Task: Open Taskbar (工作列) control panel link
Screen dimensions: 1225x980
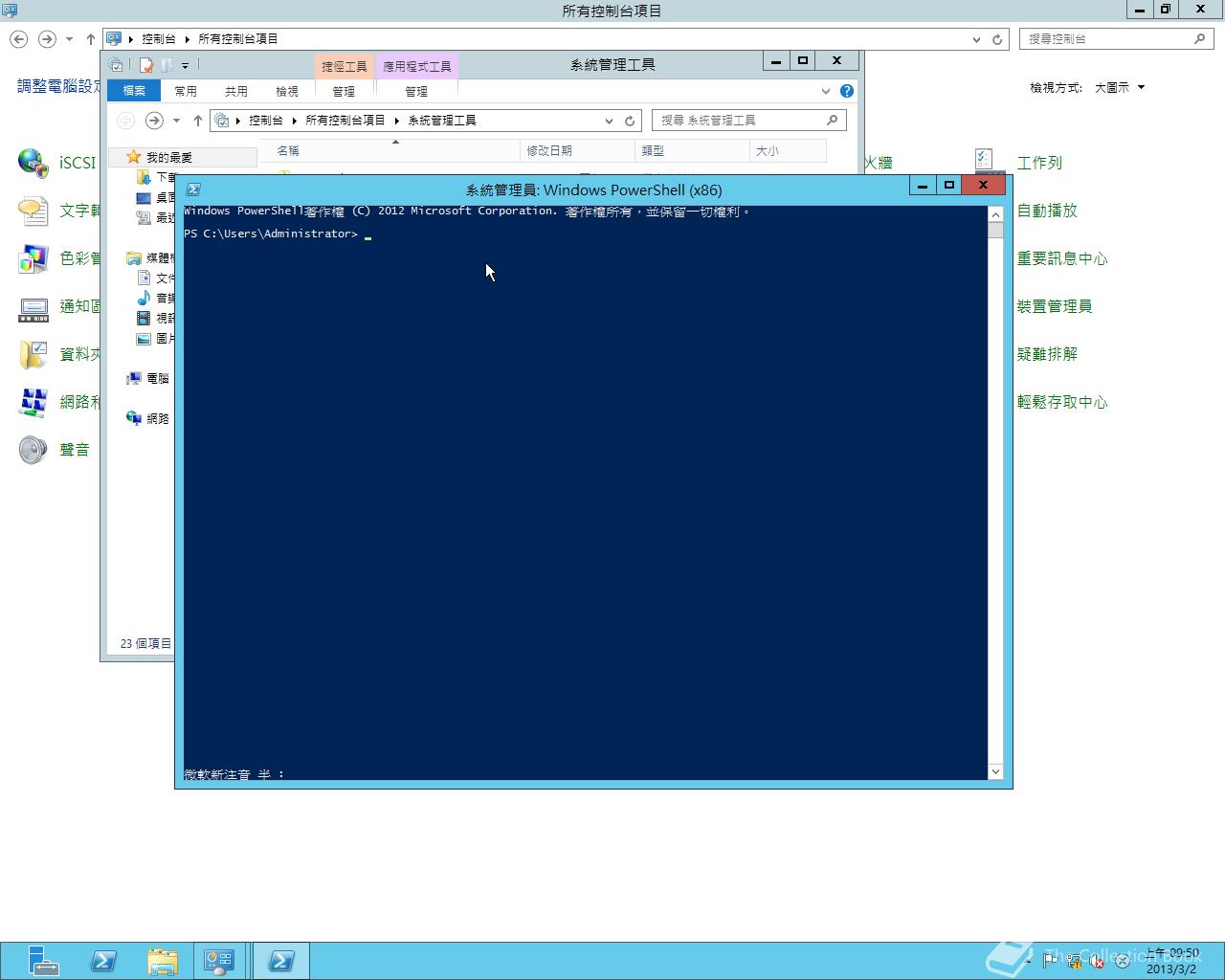Action: tap(1039, 163)
